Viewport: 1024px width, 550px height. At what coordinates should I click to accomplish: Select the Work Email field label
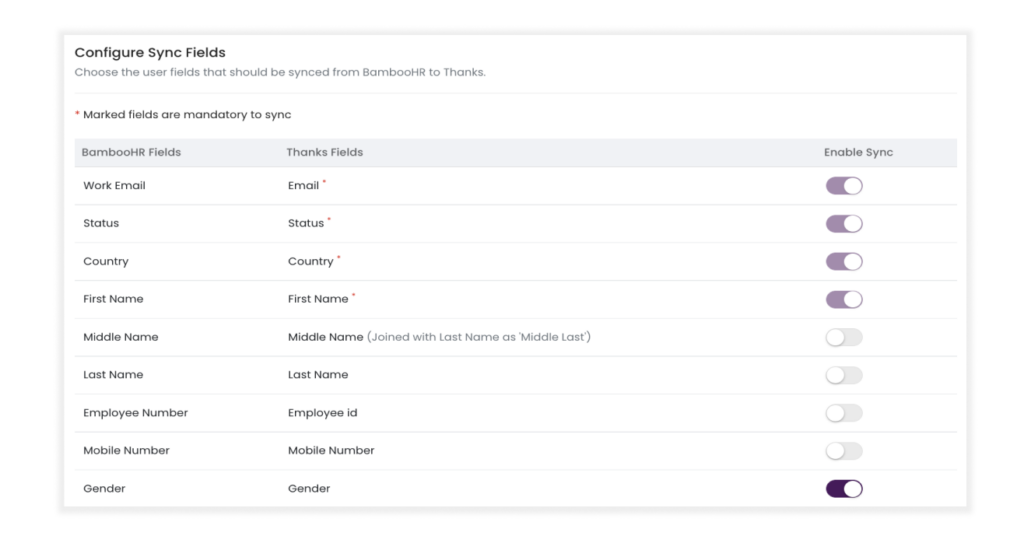[114, 186]
